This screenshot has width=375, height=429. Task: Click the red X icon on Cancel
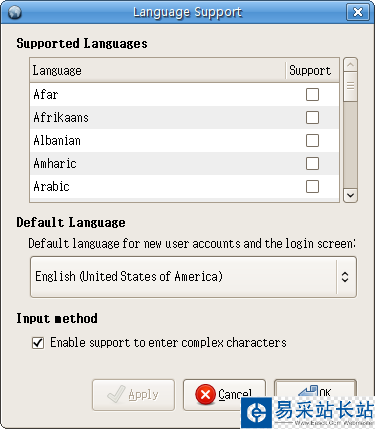pos(205,394)
